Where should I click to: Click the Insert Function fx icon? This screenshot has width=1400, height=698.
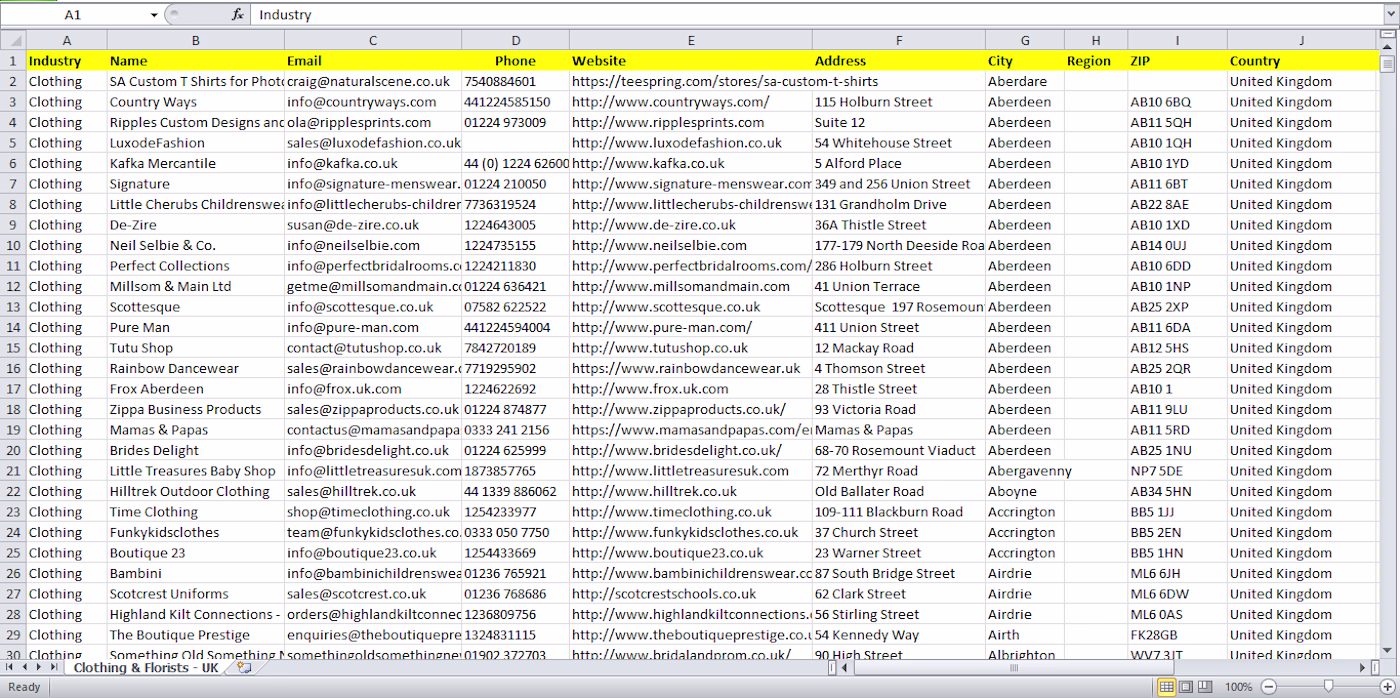click(237, 15)
